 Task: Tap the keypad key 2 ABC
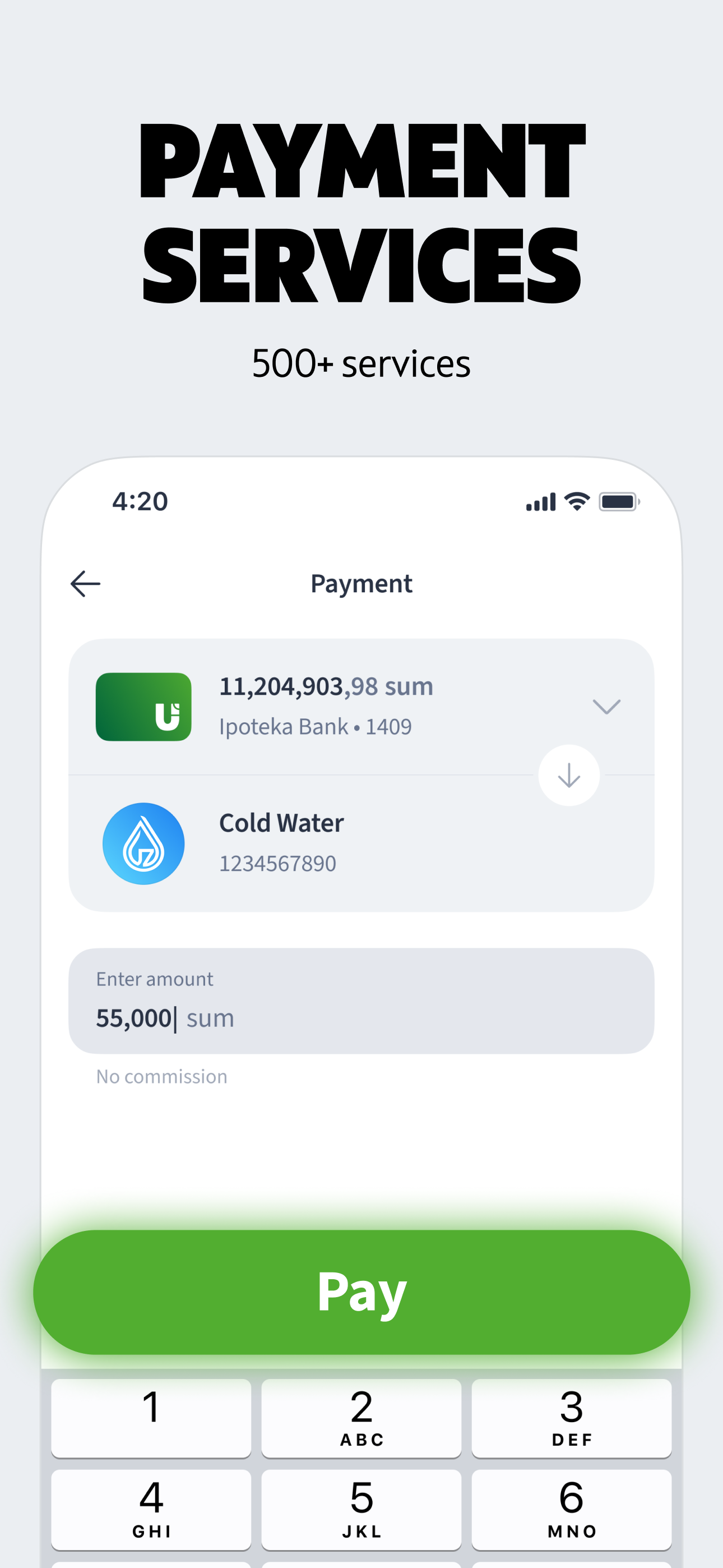tap(361, 1418)
